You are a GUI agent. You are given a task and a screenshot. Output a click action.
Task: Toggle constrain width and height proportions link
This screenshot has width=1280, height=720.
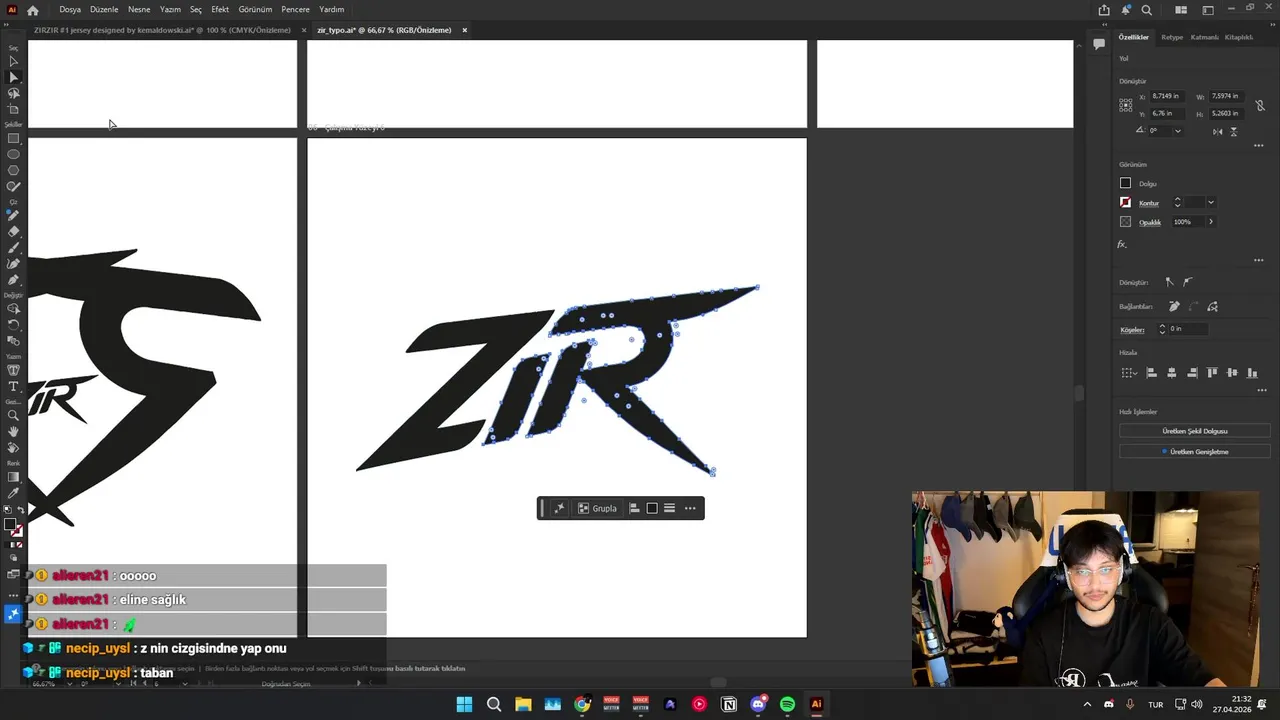[x=1260, y=105]
